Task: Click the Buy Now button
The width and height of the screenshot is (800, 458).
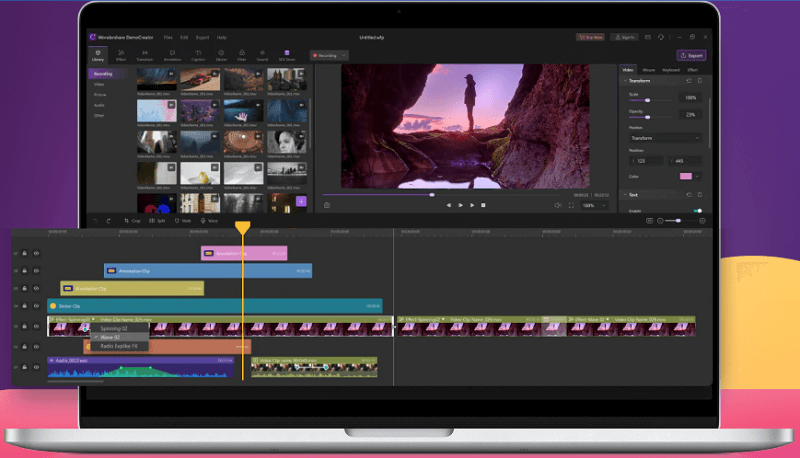Action: pyautogui.click(x=590, y=37)
